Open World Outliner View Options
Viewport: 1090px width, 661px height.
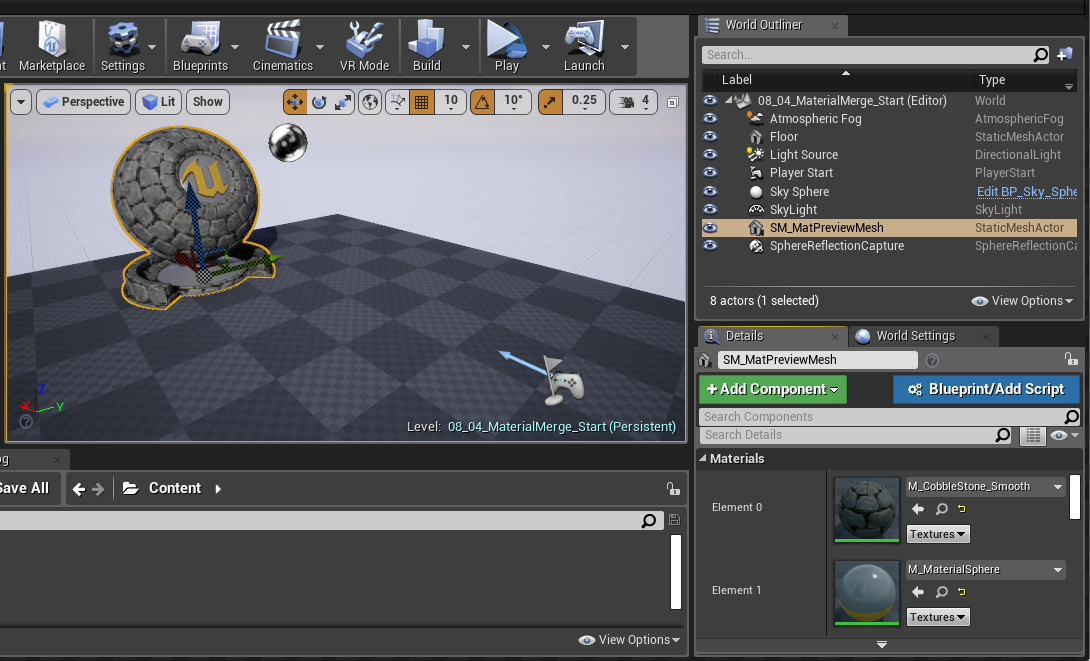tap(1022, 301)
